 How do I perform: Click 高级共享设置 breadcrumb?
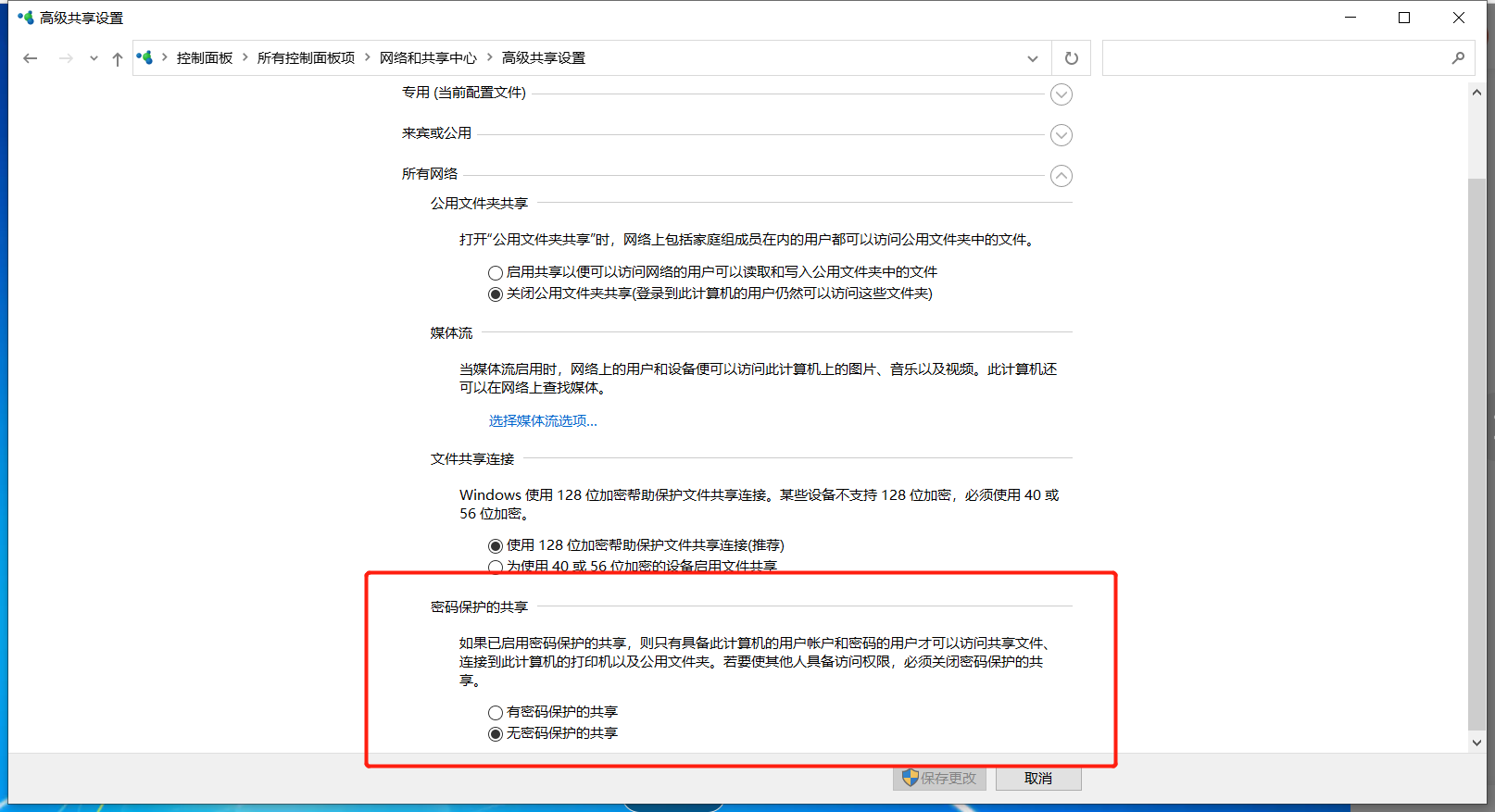point(544,57)
